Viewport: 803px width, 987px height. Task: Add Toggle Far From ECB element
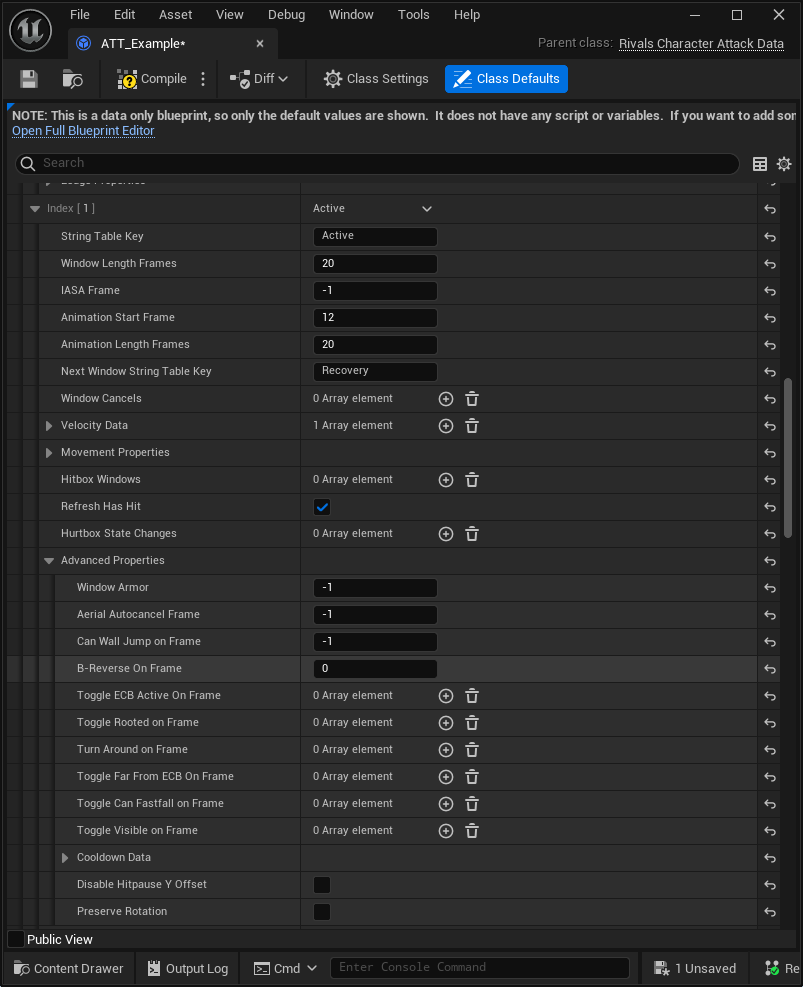(x=446, y=777)
